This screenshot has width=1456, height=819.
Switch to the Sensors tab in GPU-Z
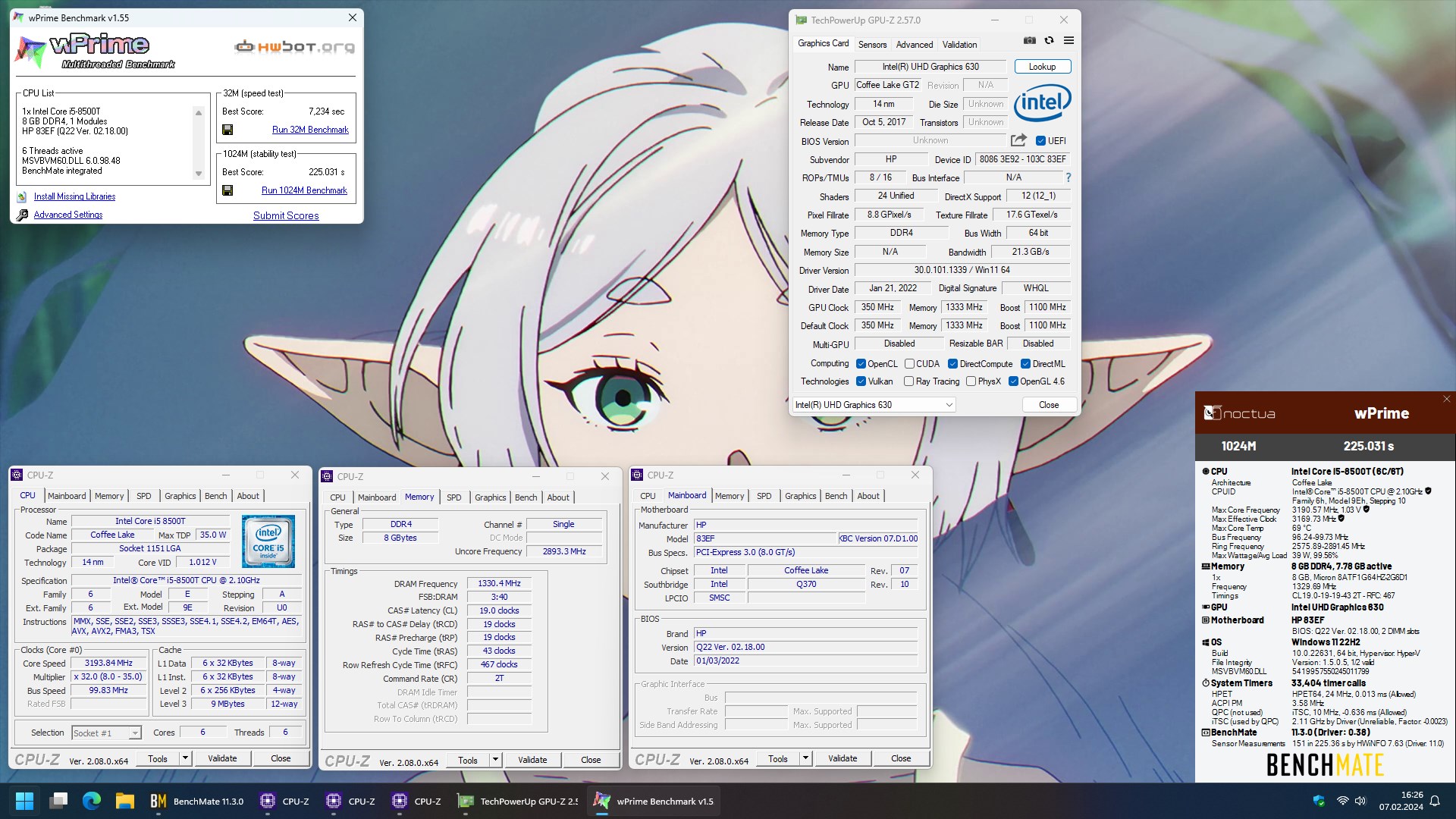tap(872, 45)
